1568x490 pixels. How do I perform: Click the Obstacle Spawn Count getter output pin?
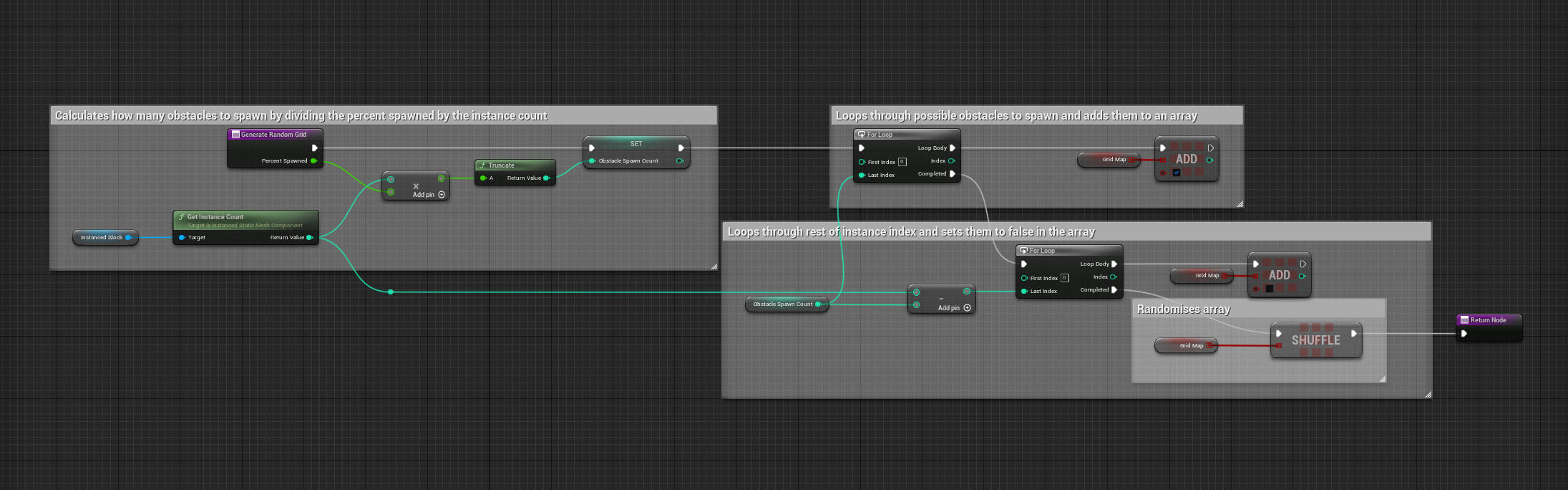[818, 304]
